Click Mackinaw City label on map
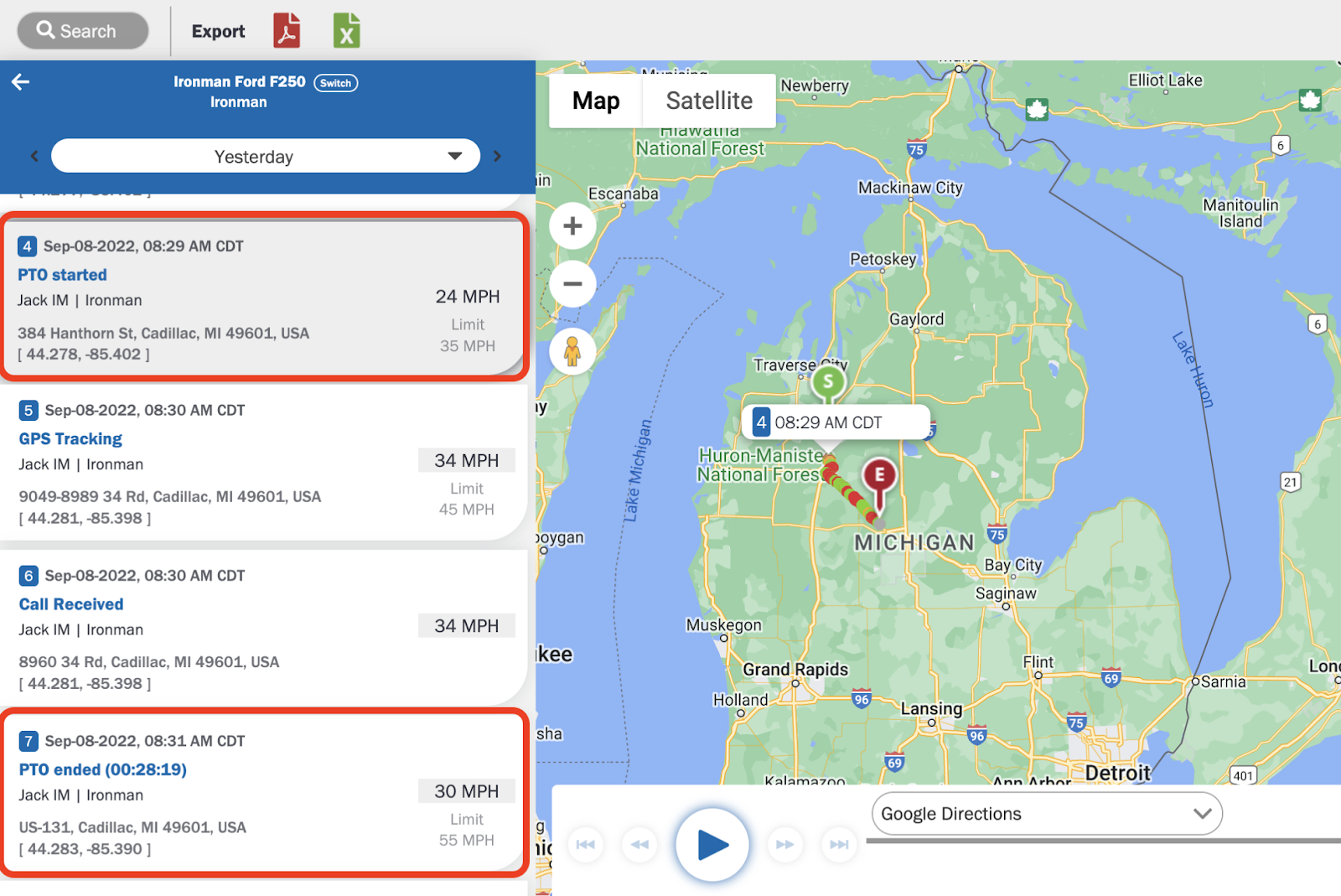The width and height of the screenshot is (1341, 896). (910, 188)
